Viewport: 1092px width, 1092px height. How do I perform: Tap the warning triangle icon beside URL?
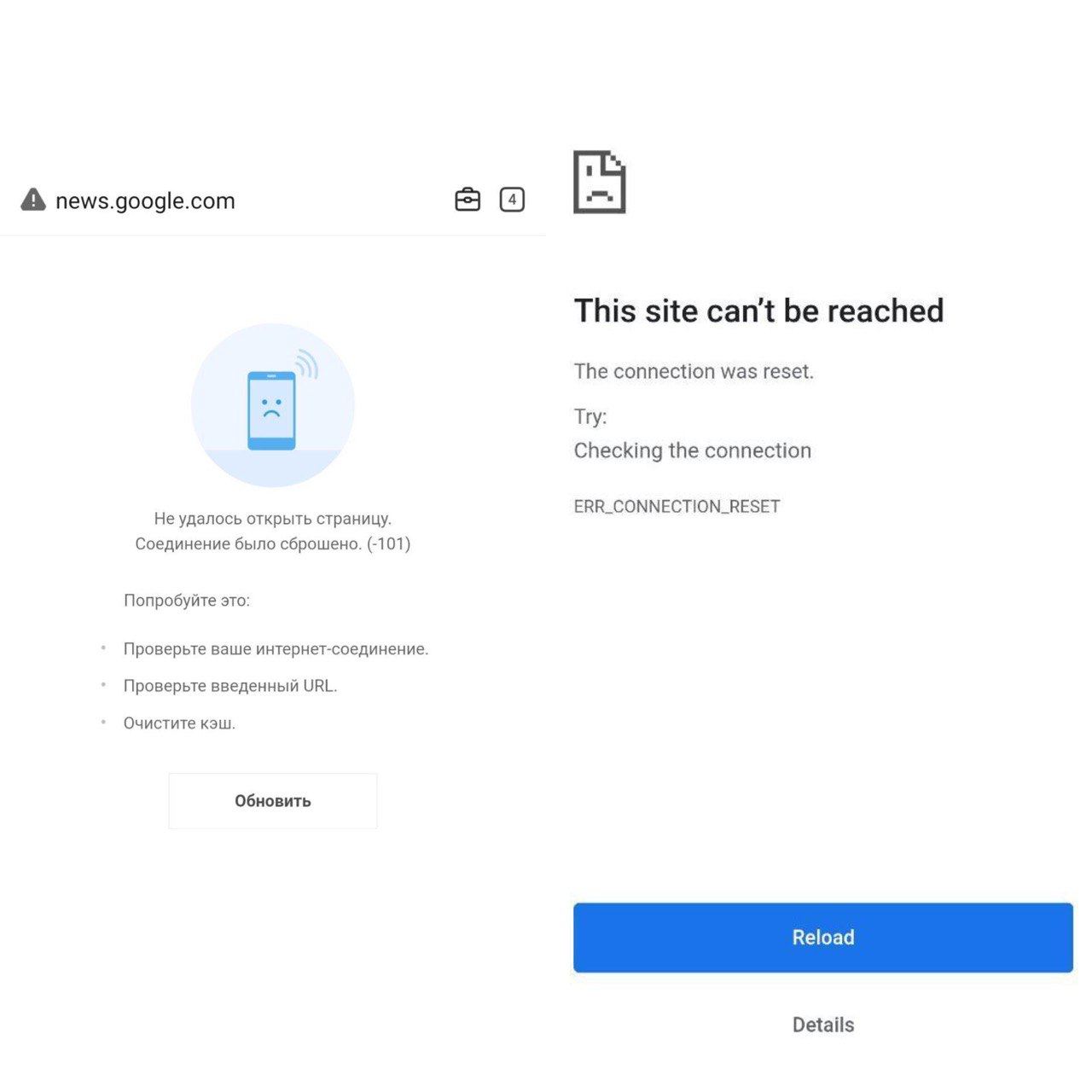[x=33, y=200]
